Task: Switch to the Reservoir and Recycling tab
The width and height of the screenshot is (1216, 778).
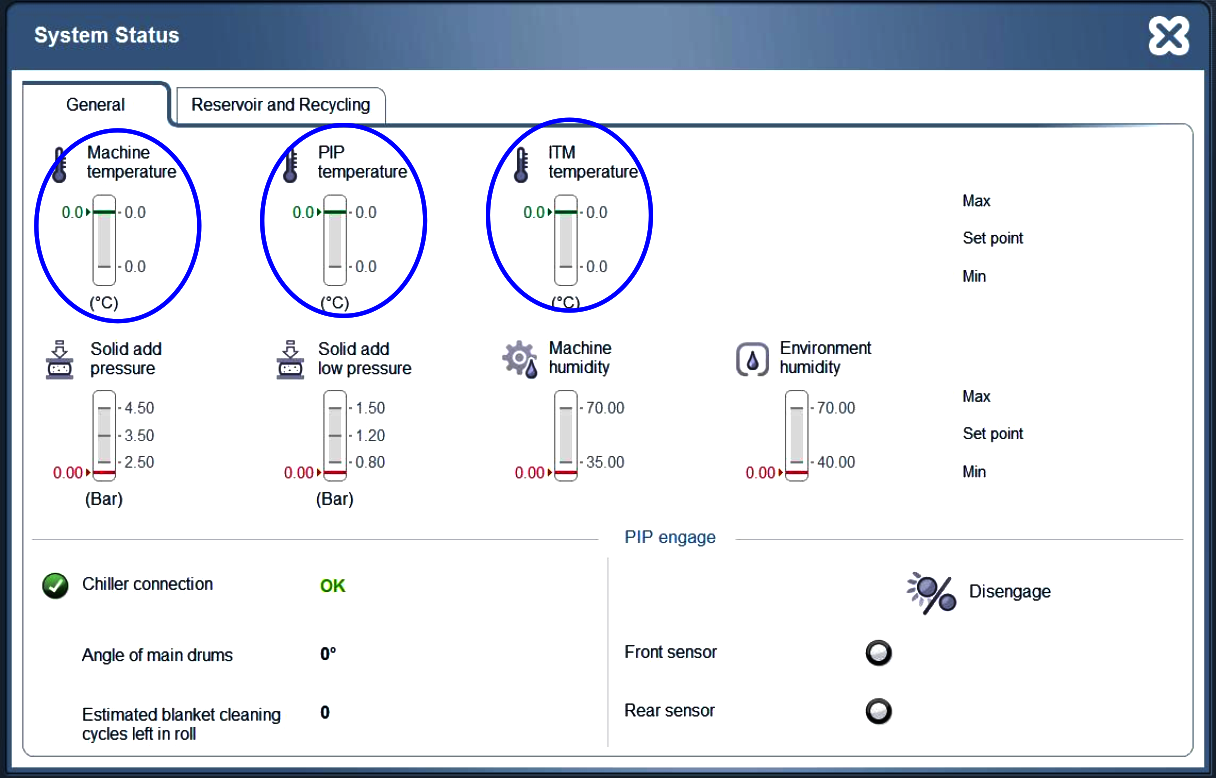Action: (280, 105)
